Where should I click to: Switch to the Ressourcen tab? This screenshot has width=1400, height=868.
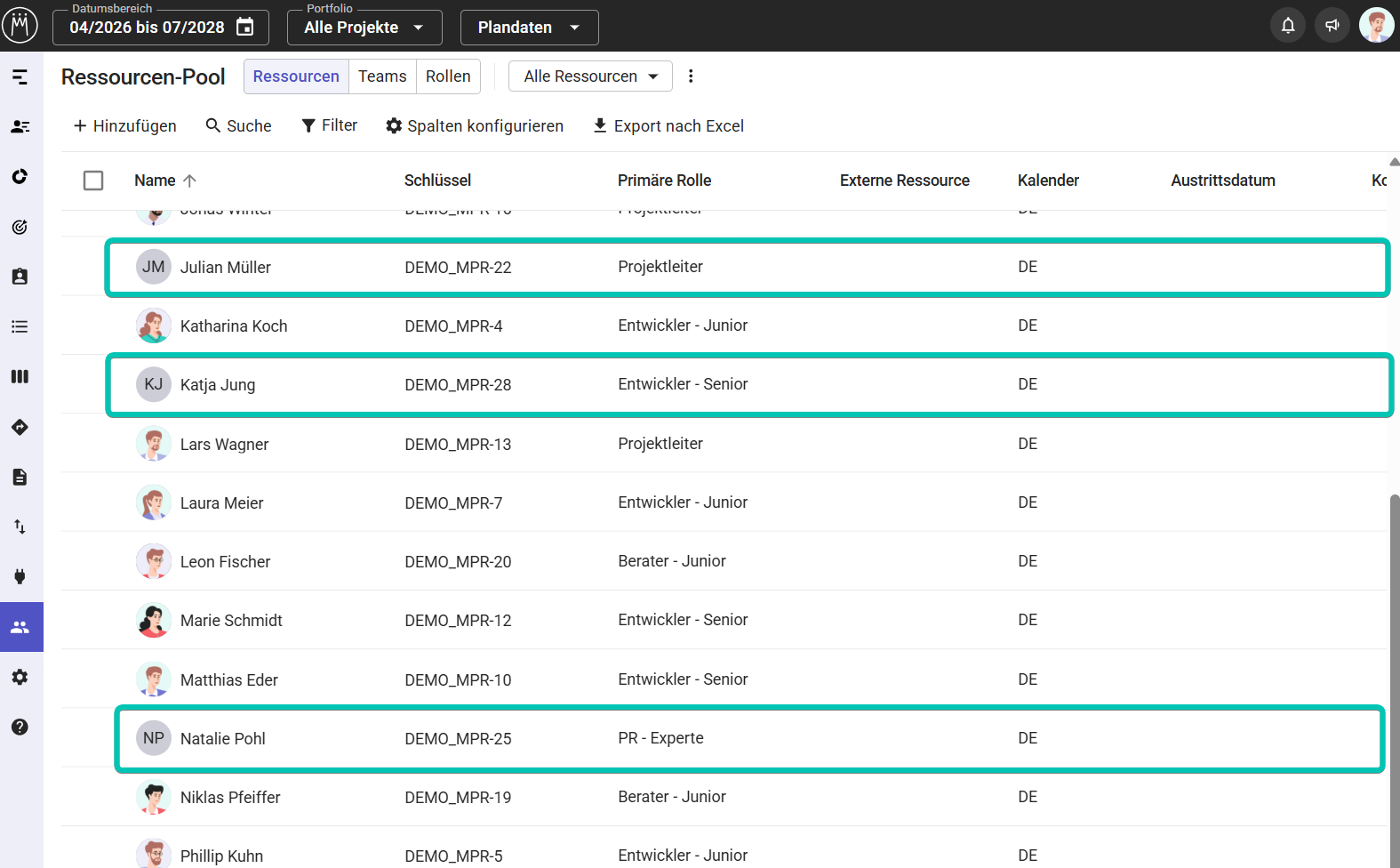[x=296, y=76]
